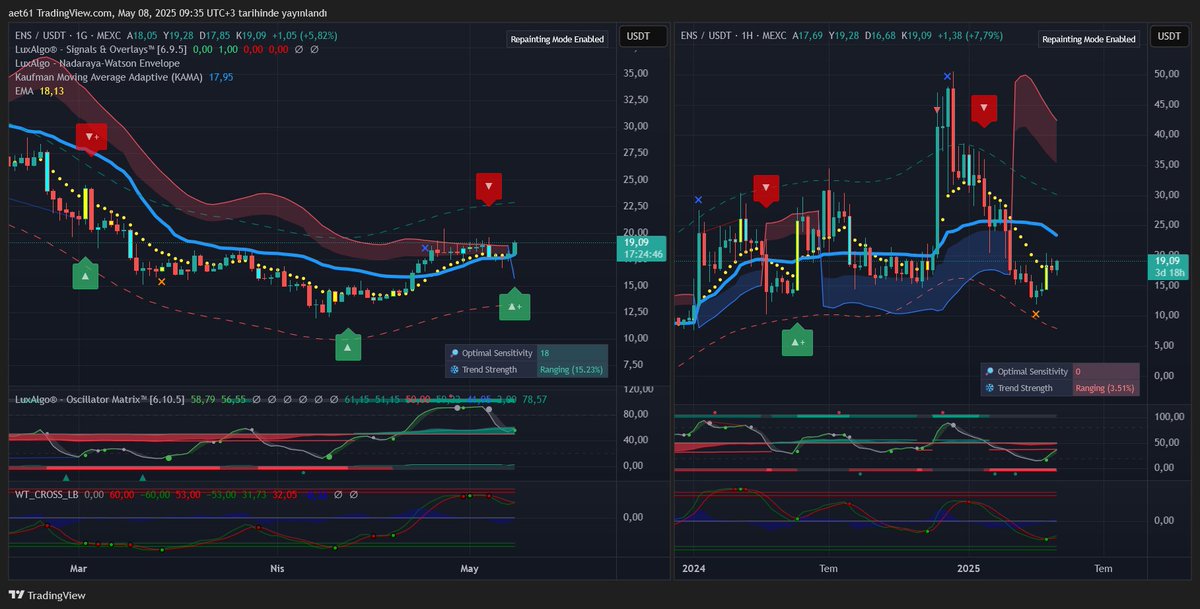The image size is (1200, 609).
Task: Click the orange X exit marker on the 1H chart
Action: tap(1035, 314)
